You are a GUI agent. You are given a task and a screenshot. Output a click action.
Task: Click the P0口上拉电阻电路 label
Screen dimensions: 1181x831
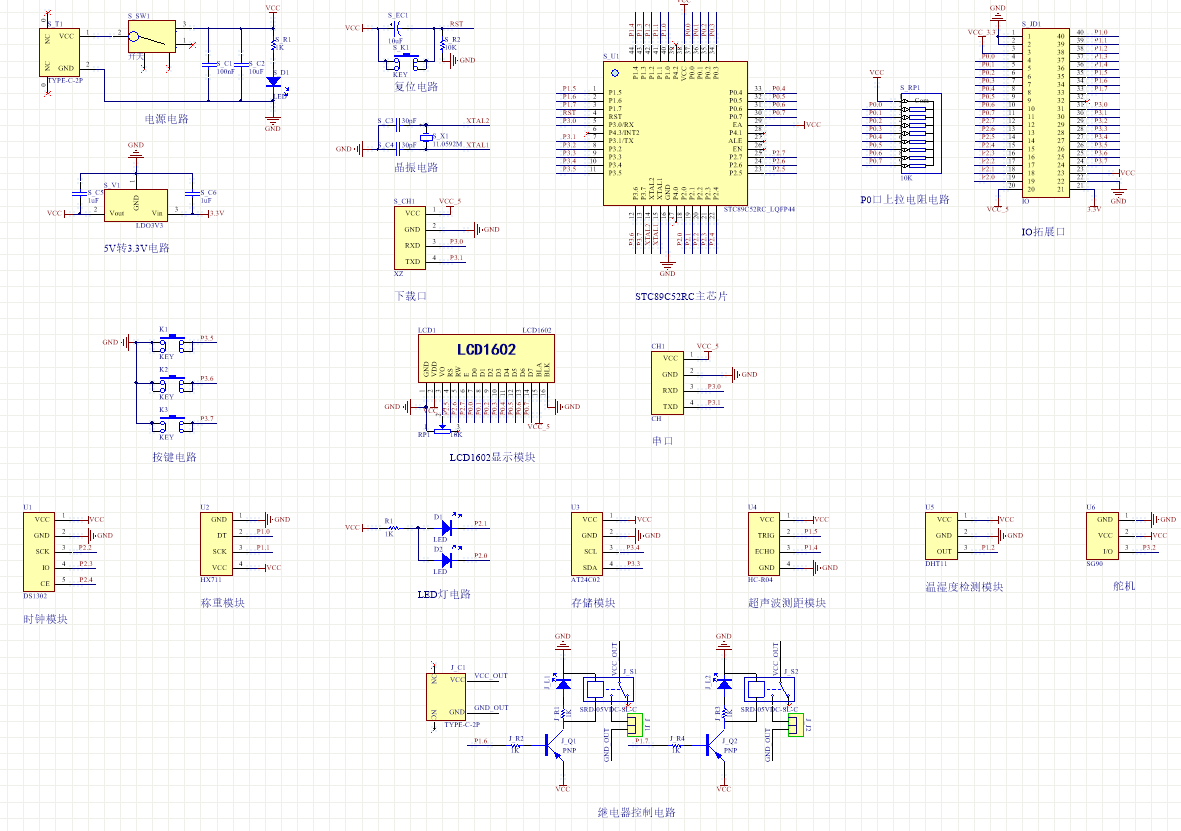point(905,200)
